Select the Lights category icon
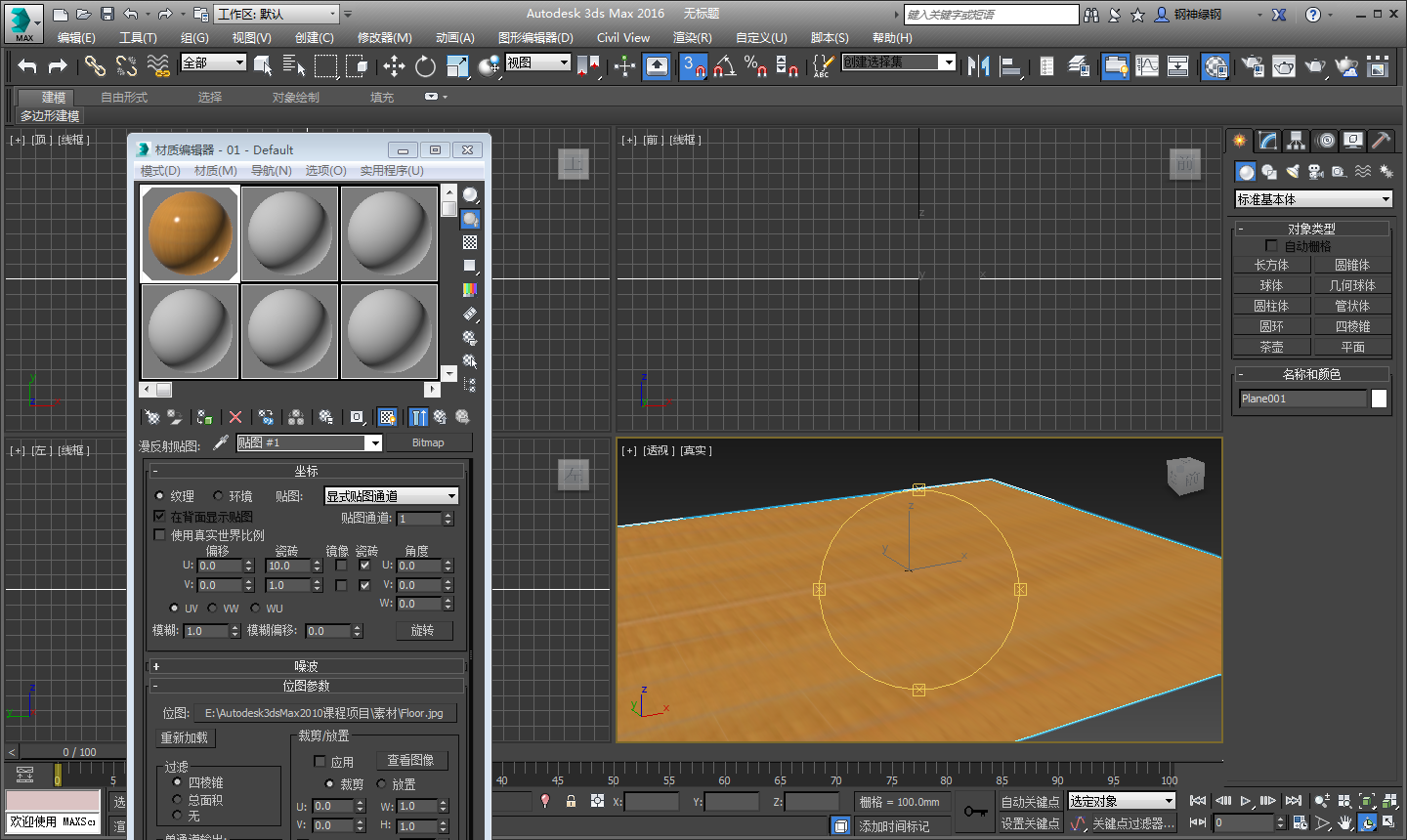 pos(1293,172)
